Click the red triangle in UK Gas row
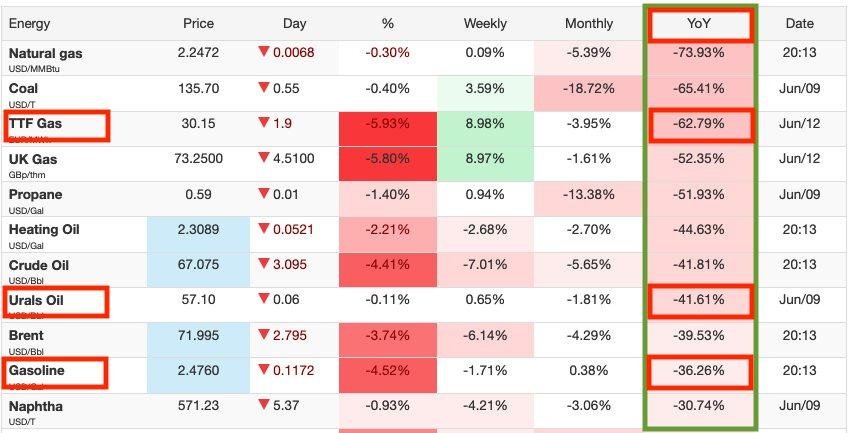 tap(264, 158)
